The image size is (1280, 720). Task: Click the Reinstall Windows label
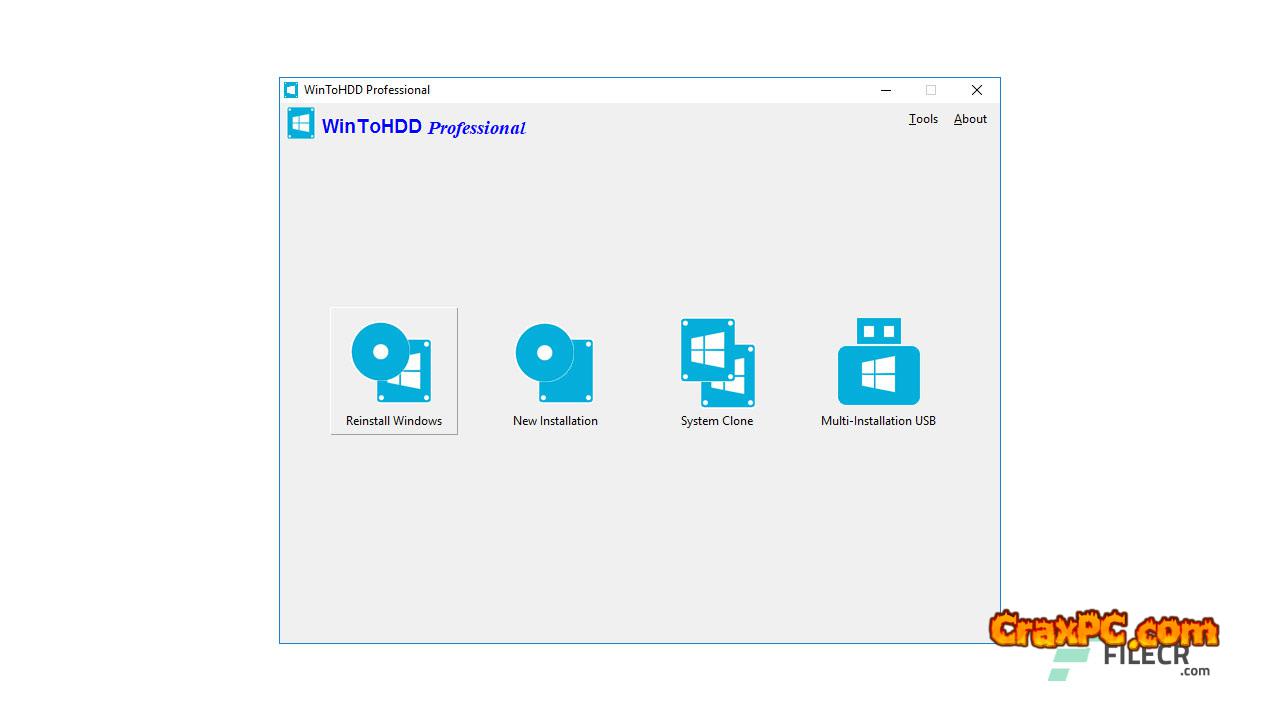[x=394, y=421]
